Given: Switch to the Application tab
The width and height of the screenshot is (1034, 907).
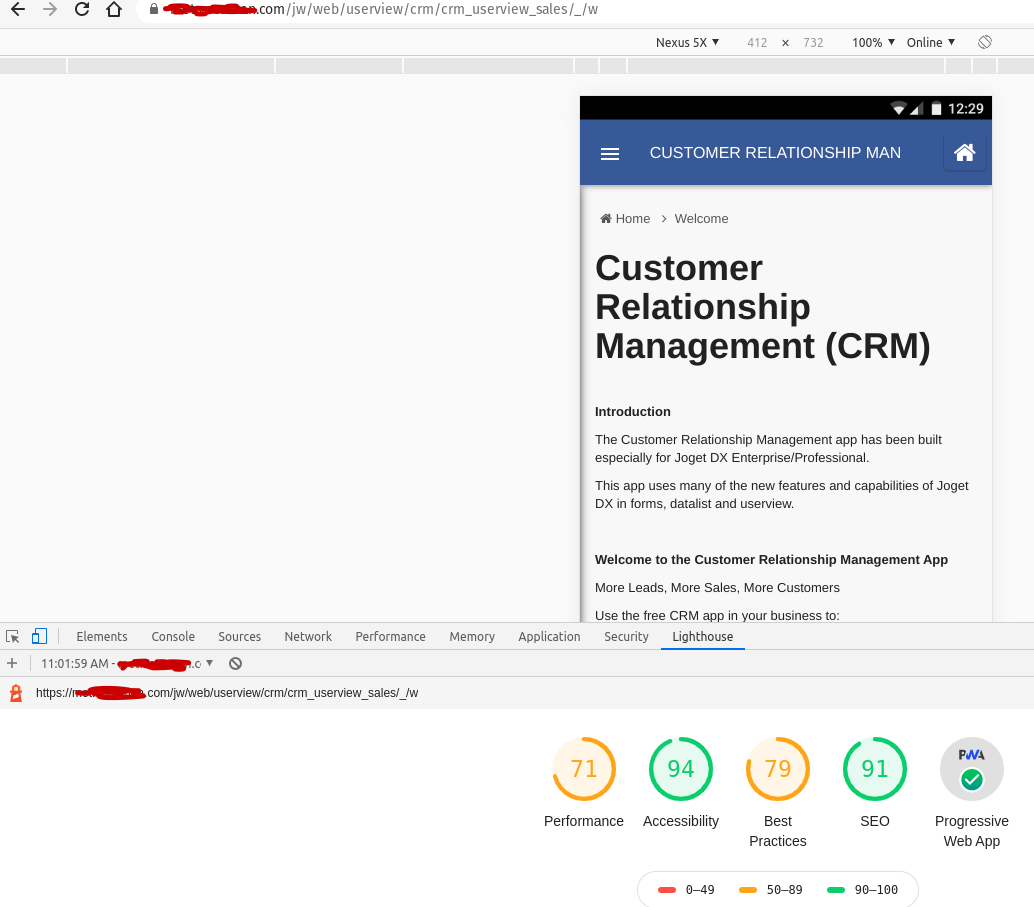Looking at the screenshot, I should 549,637.
